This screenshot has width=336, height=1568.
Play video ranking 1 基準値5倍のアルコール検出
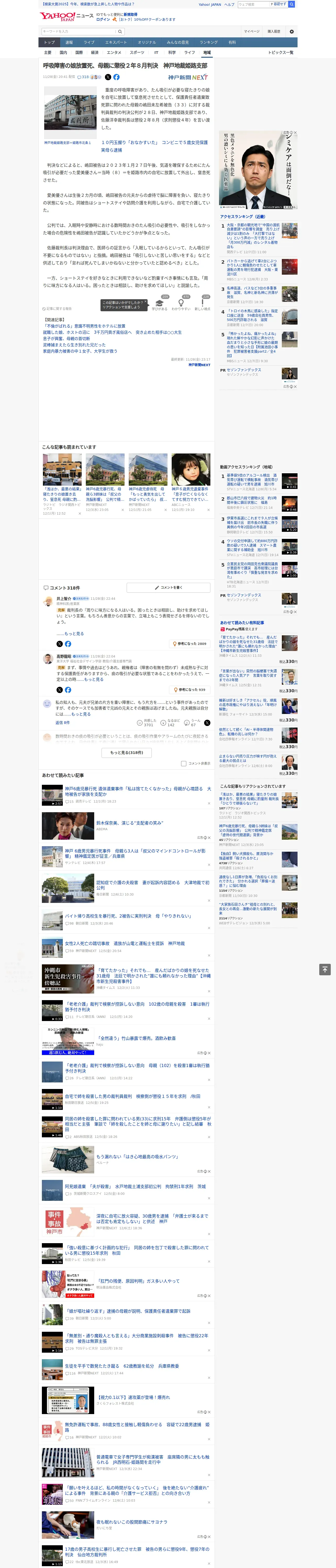[290, 481]
